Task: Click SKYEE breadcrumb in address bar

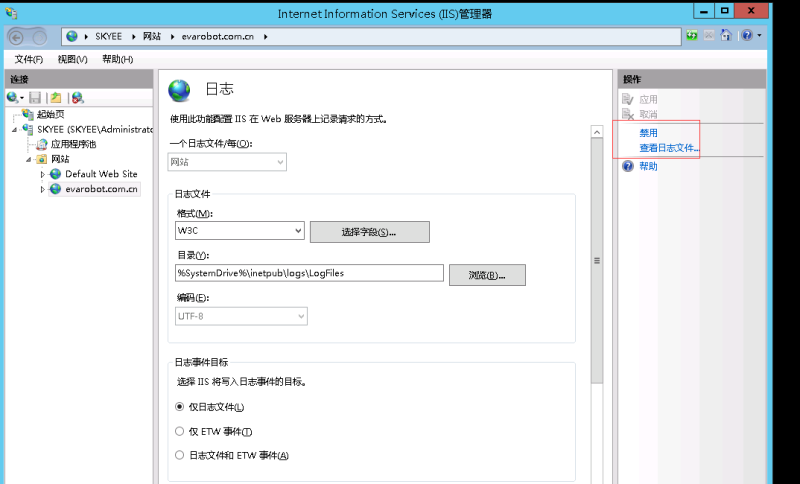Action: (109, 37)
